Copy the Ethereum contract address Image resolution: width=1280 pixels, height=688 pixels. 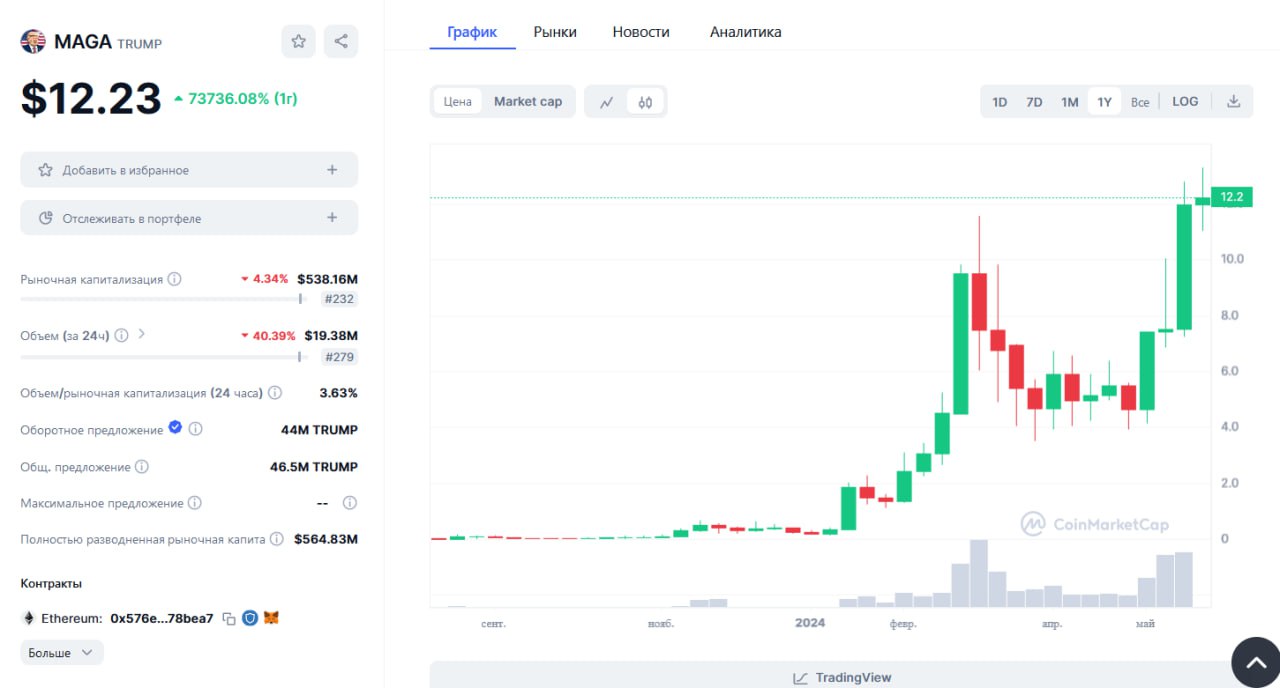click(228, 619)
